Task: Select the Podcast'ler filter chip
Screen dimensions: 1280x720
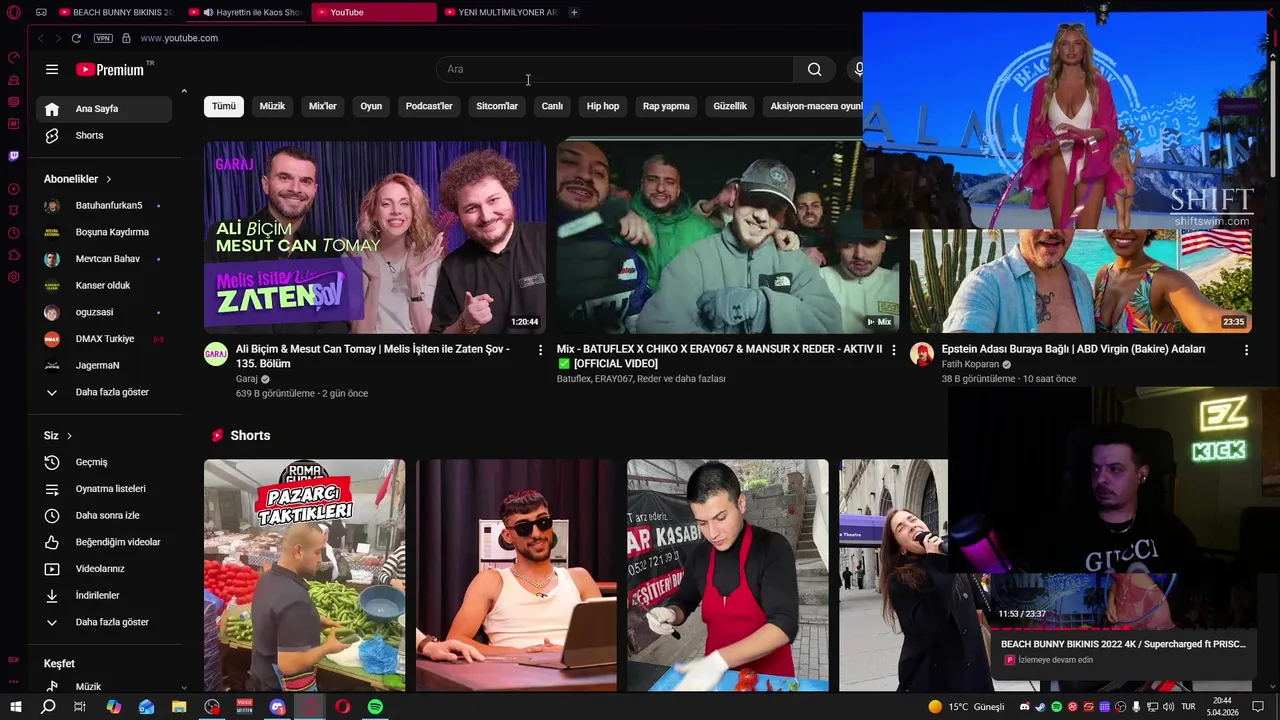Action: click(429, 106)
